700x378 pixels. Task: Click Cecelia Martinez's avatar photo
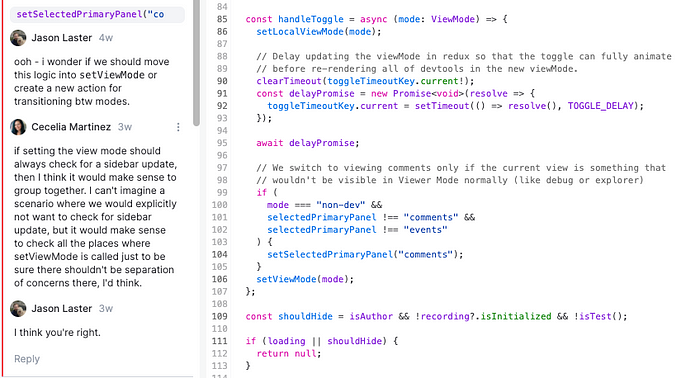[18, 127]
